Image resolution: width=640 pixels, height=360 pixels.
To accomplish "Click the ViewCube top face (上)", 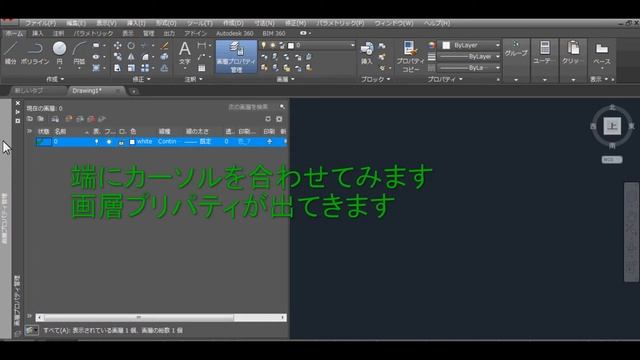I will (x=612, y=126).
